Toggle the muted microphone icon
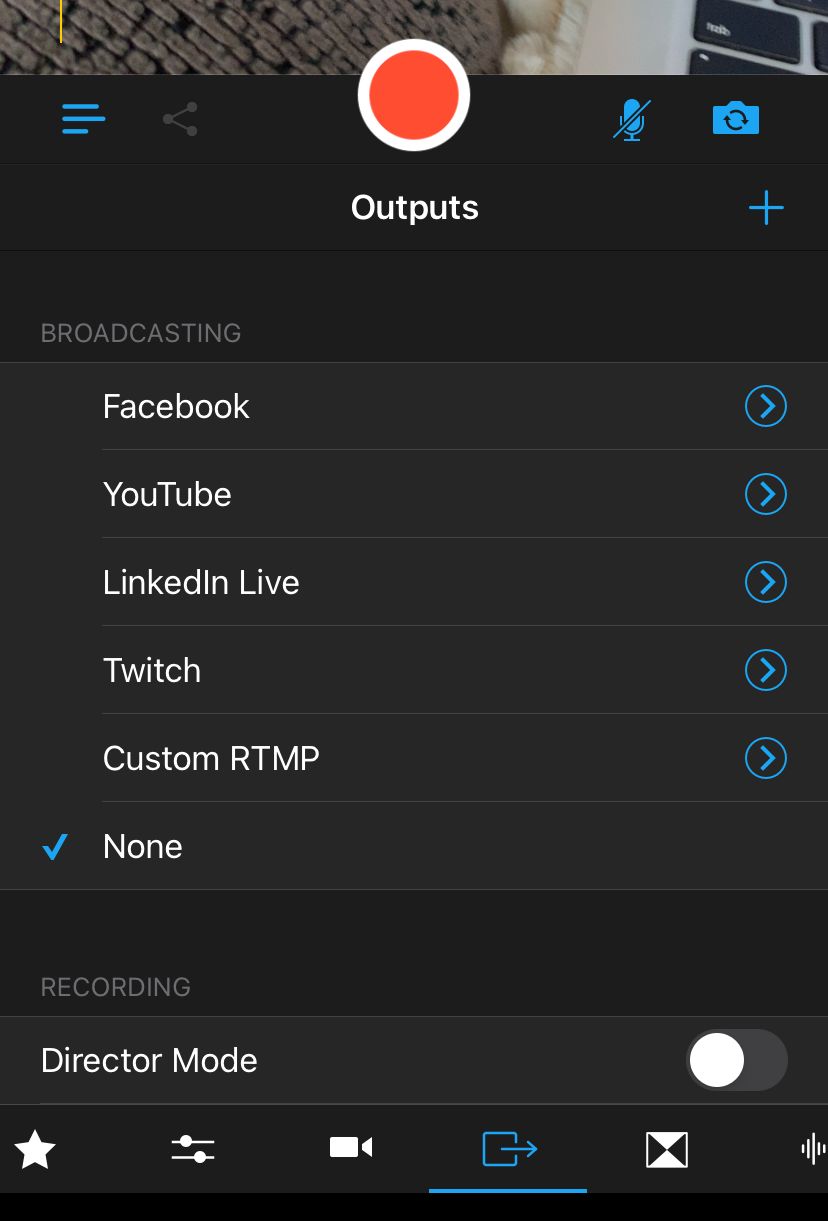The height and width of the screenshot is (1221, 828). coord(631,120)
